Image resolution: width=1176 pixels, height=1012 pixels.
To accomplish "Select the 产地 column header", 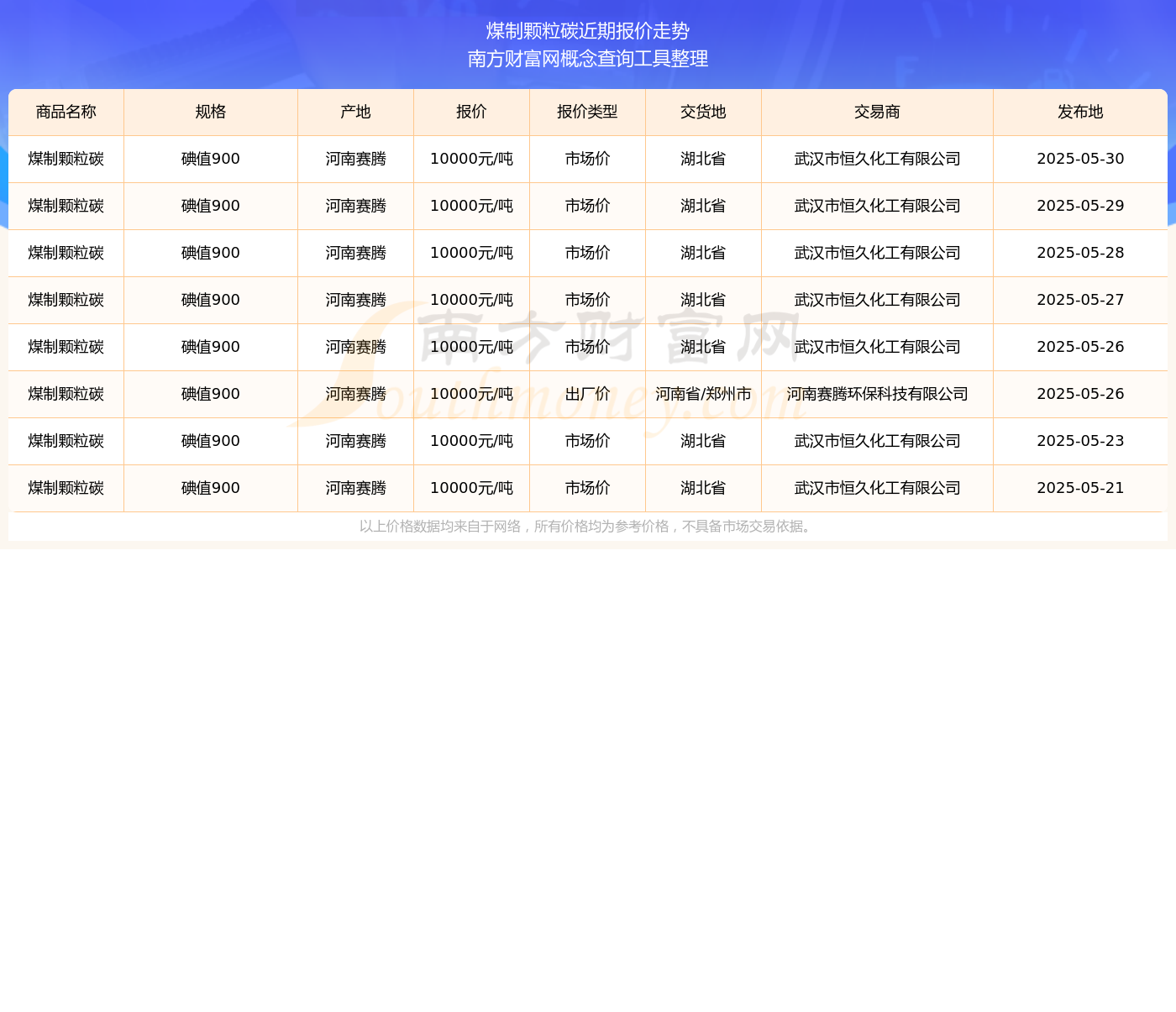I will [x=355, y=113].
